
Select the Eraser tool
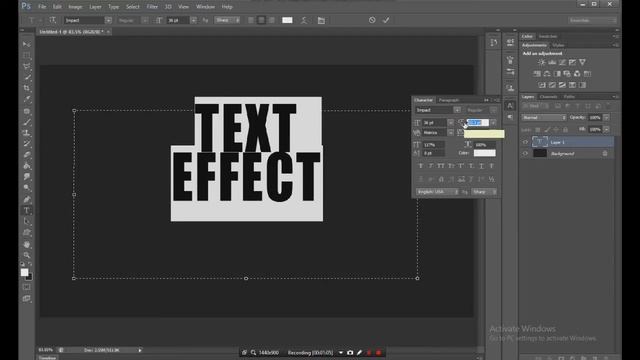click(27, 155)
